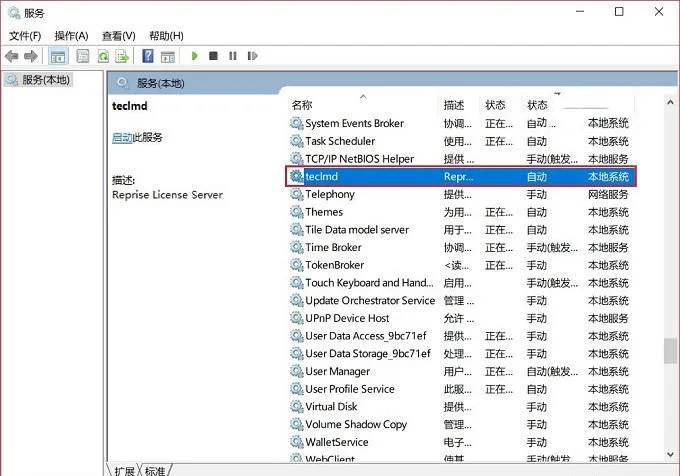The width and height of the screenshot is (680, 476).
Task: Click the Repr... description of teclmd
Action: 458,176
